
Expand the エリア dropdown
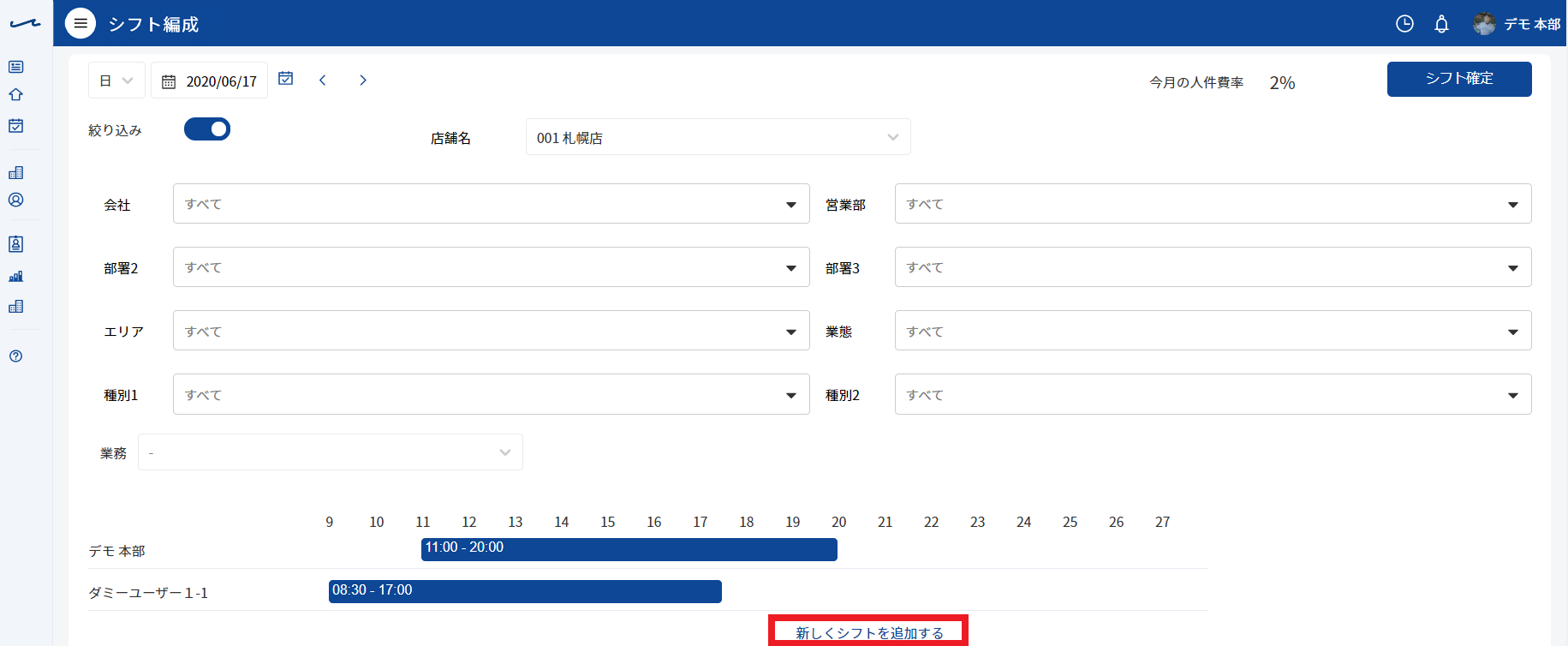pos(492,331)
